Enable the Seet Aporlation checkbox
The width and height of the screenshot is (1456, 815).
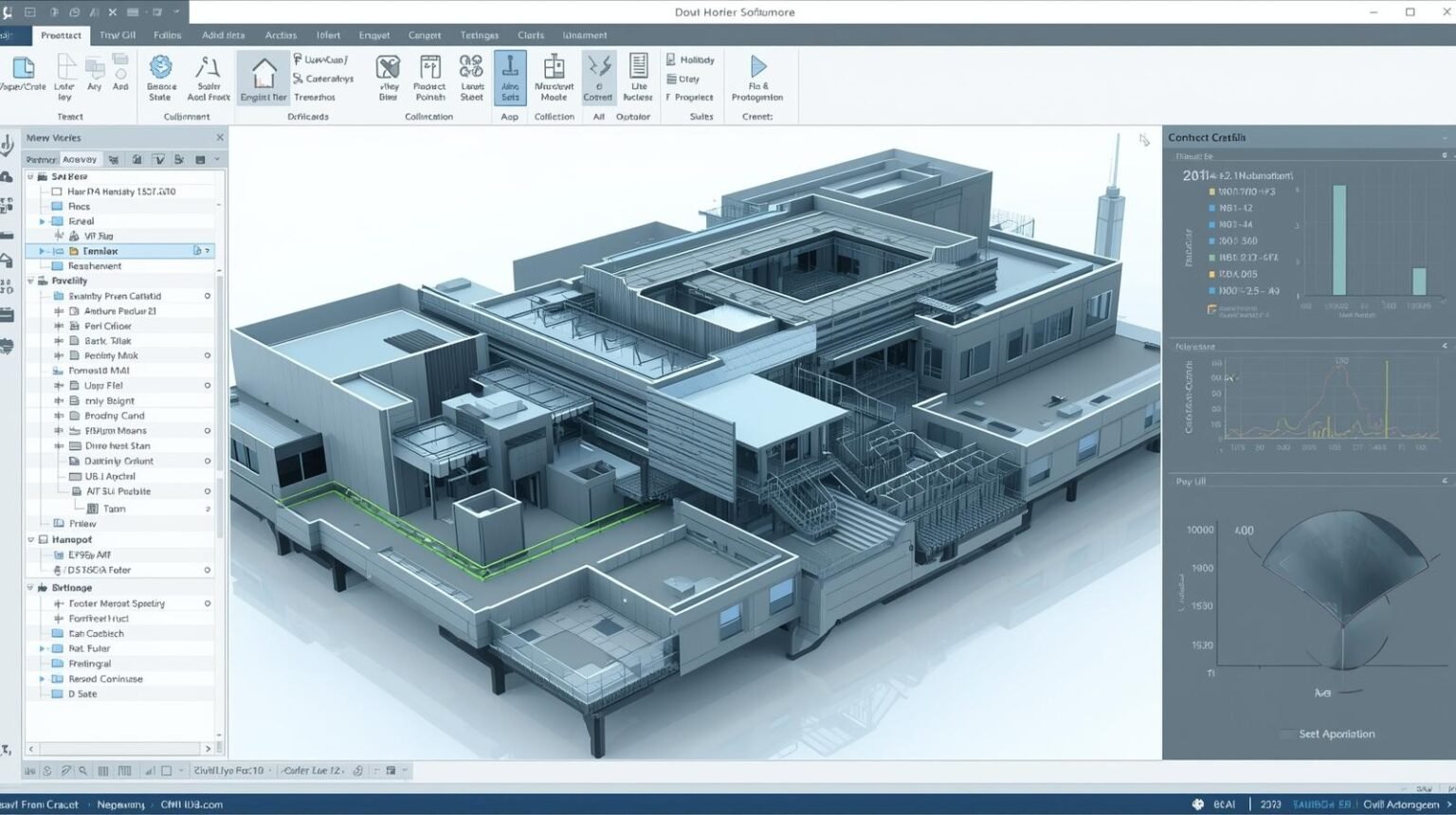pos(1286,733)
